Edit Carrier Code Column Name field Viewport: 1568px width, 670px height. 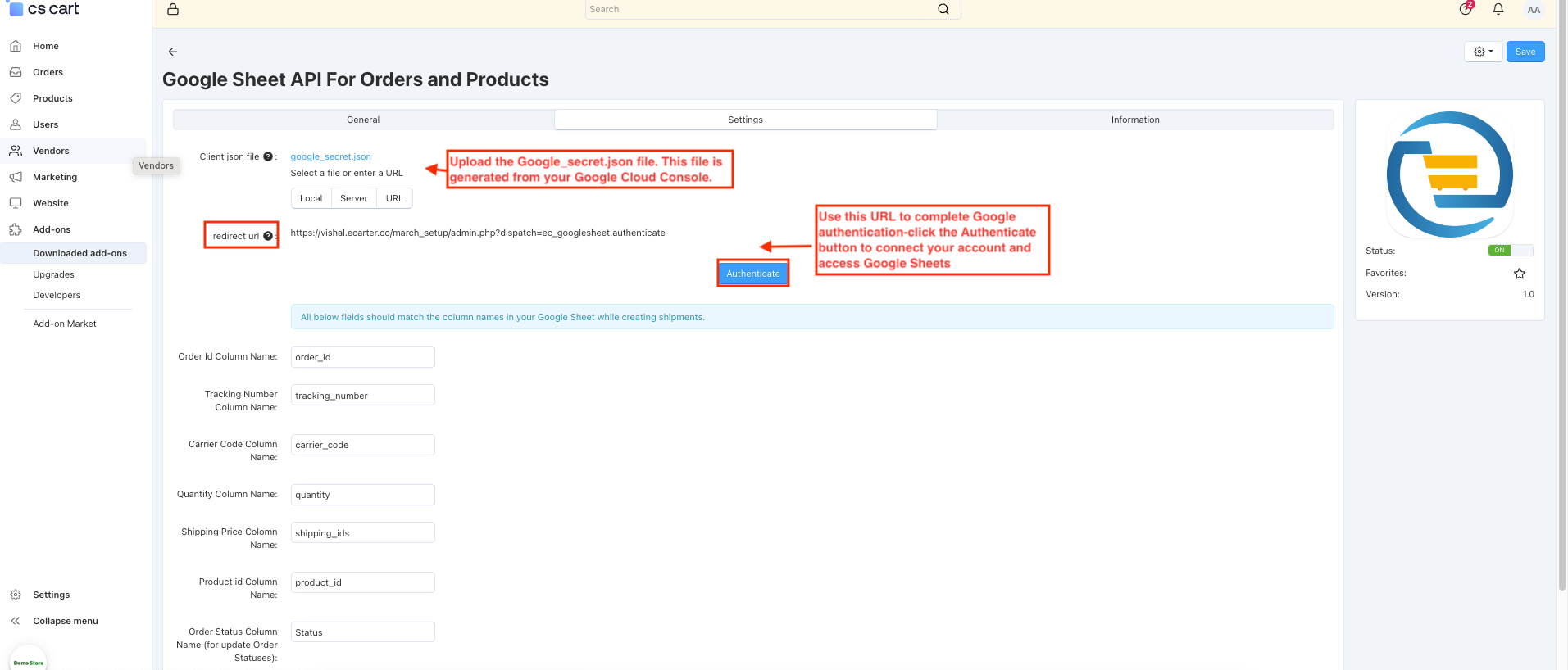click(x=363, y=445)
